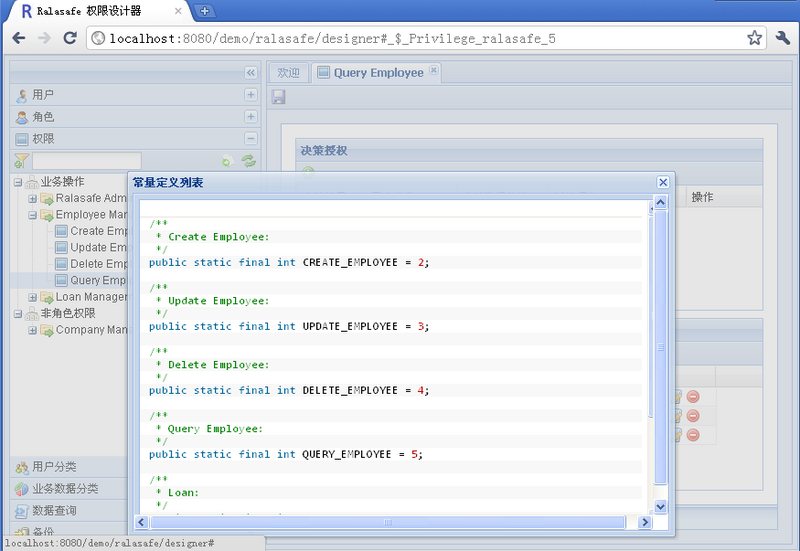Close the Query Employee tab
The width and height of the screenshot is (800, 551).
(x=433, y=71)
